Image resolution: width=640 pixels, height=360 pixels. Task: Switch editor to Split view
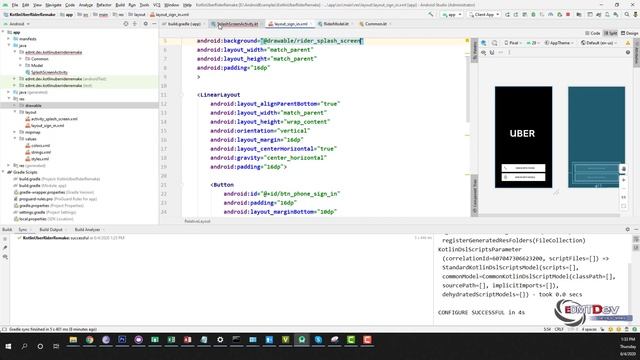[x=611, y=33]
